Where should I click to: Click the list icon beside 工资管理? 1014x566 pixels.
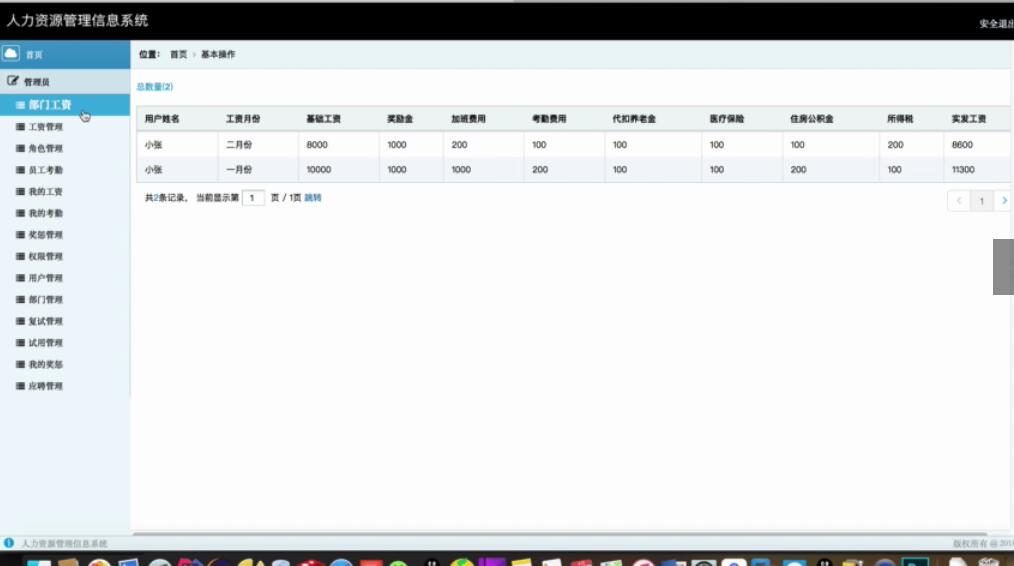pyautogui.click(x=20, y=127)
